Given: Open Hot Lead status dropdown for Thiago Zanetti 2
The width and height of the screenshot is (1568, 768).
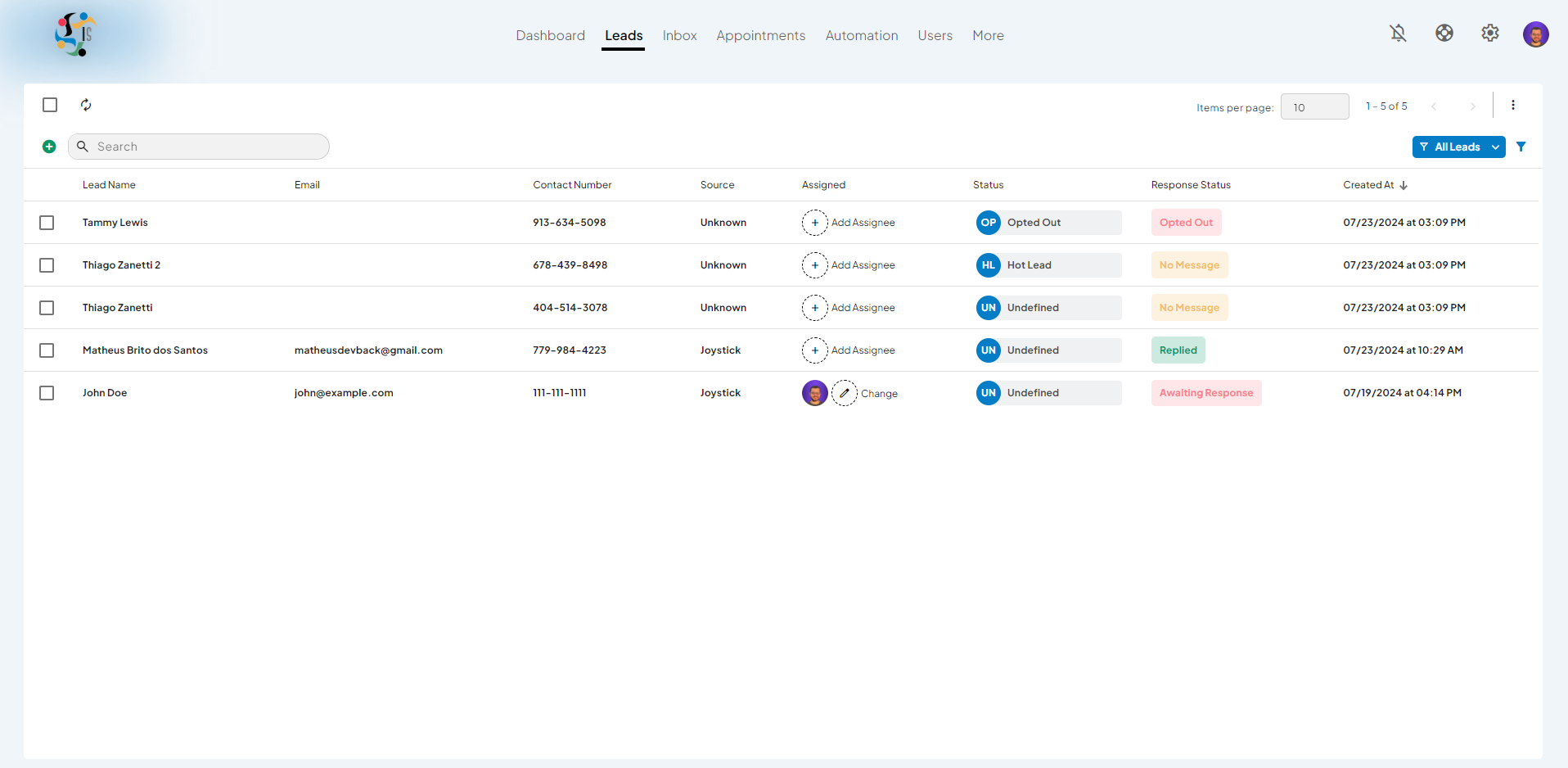Looking at the screenshot, I should click(x=1048, y=265).
